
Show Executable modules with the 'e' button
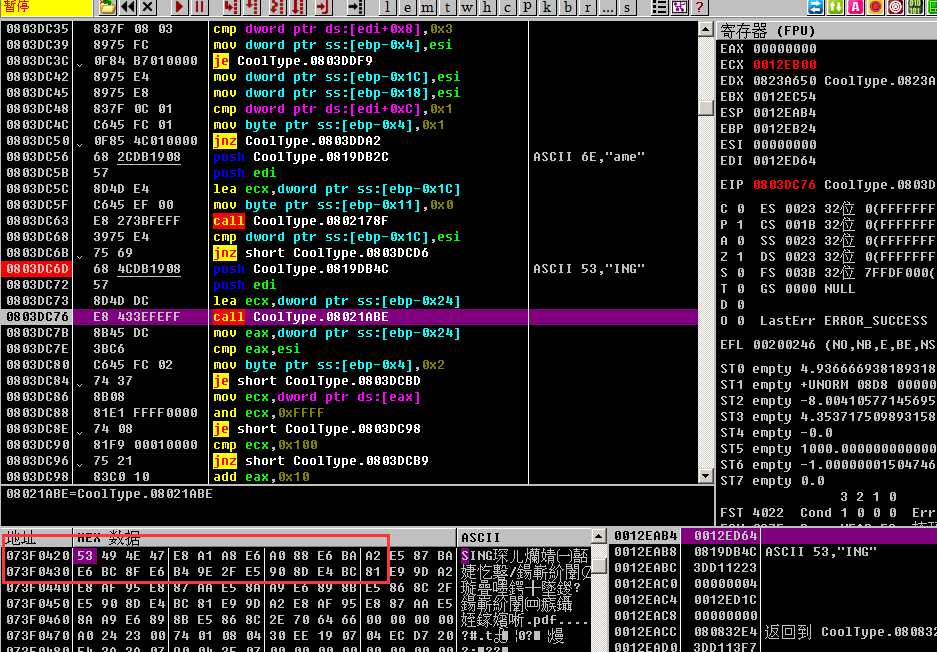tap(407, 7)
